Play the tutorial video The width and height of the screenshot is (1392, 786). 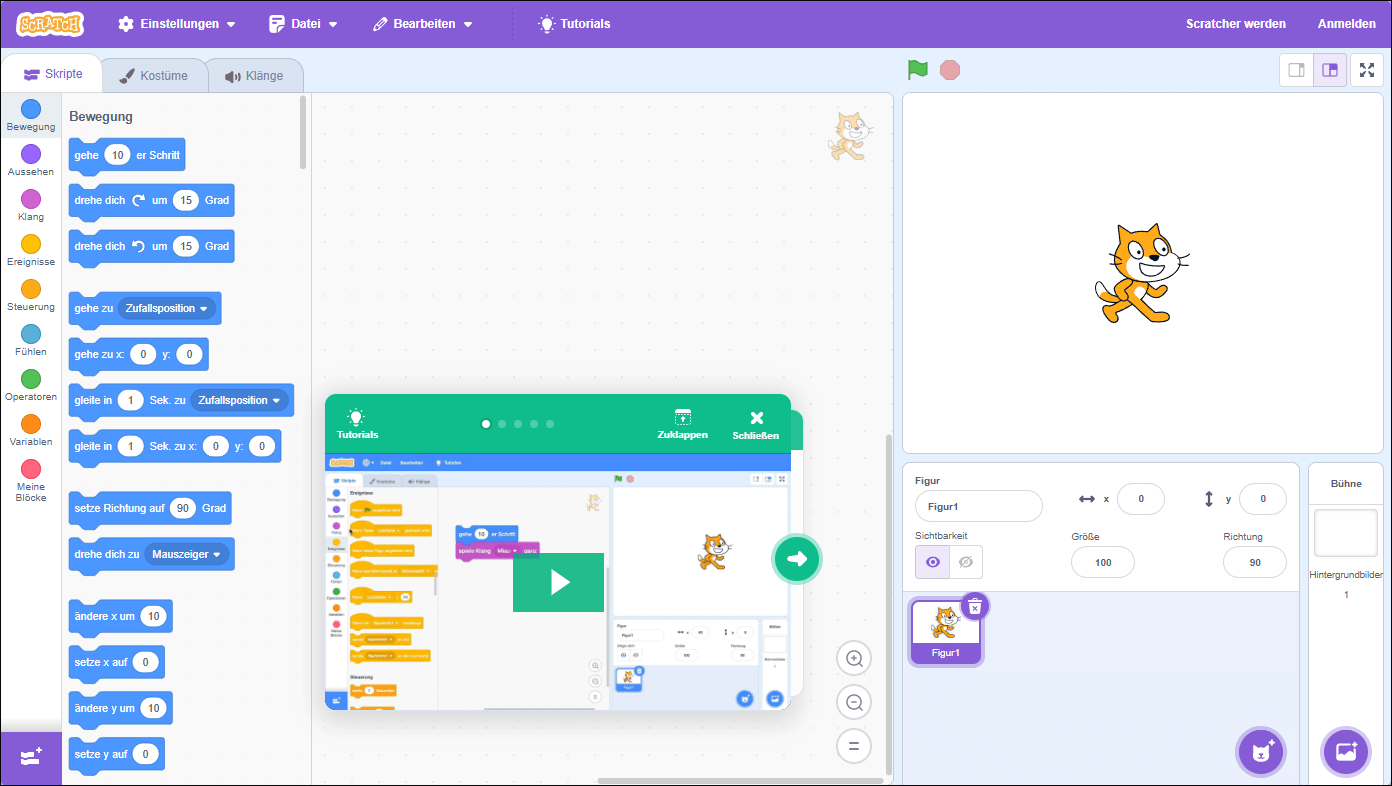(x=558, y=582)
